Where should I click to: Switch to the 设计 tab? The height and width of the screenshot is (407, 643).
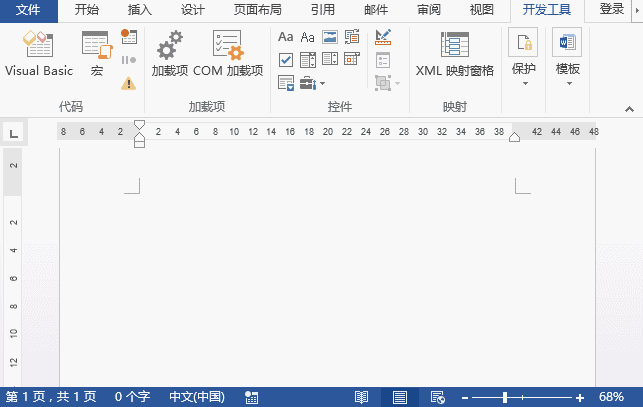pyautogui.click(x=192, y=10)
